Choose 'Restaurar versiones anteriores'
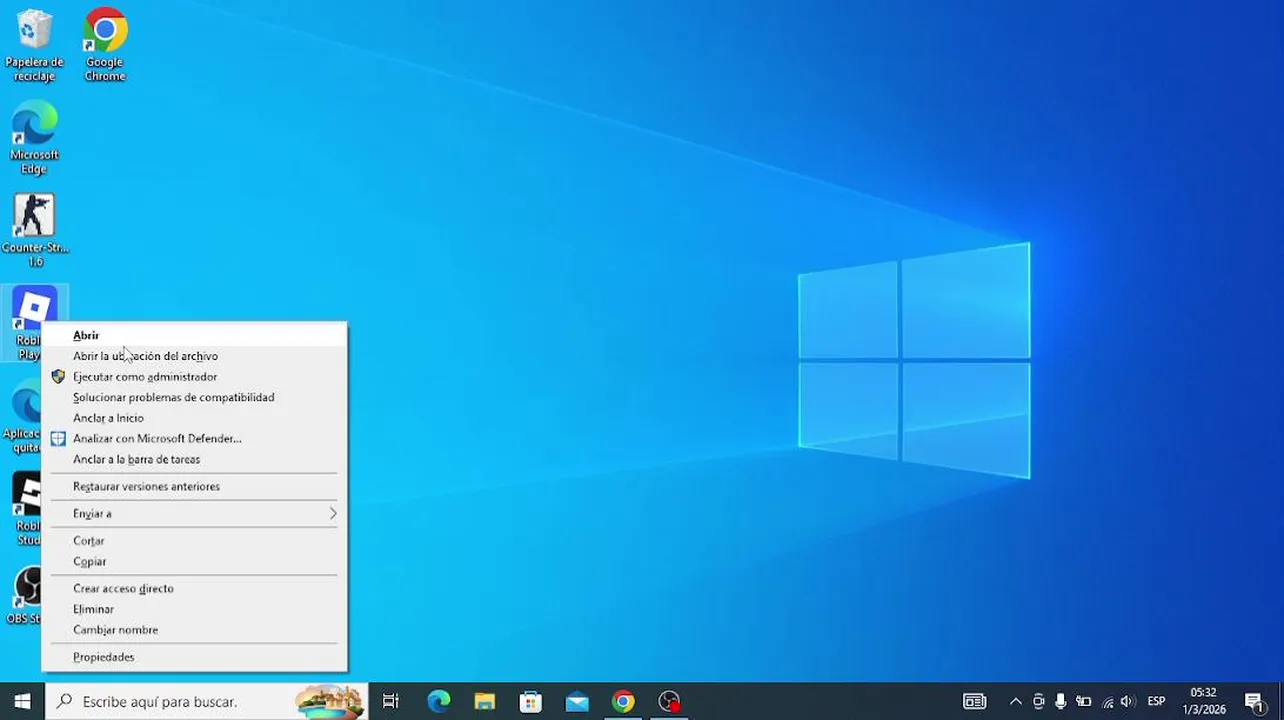Image resolution: width=1284 pixels, height=720 pixels. point(194,486)
